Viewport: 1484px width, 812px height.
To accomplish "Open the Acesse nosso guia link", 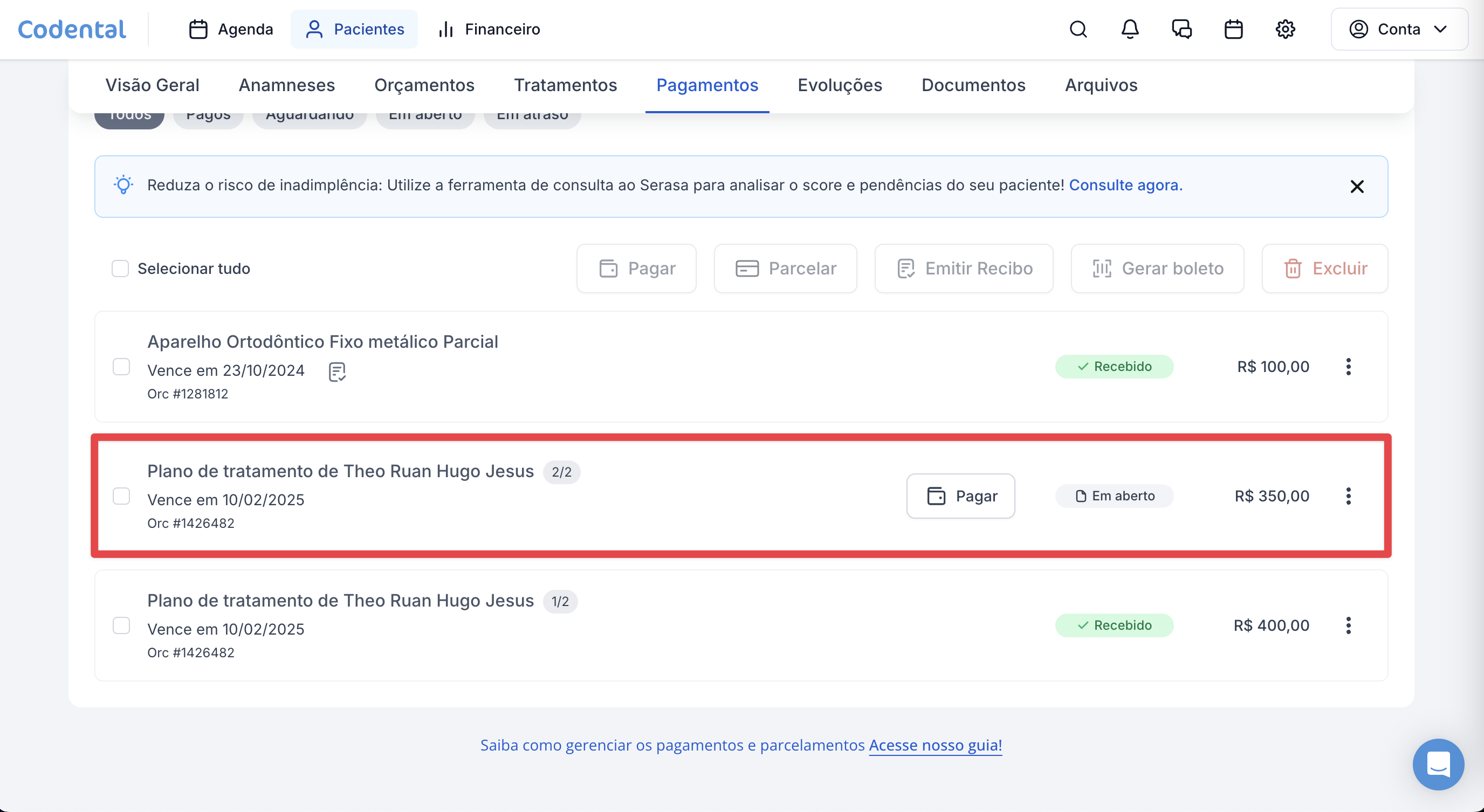I will click(x=935, y=745).
